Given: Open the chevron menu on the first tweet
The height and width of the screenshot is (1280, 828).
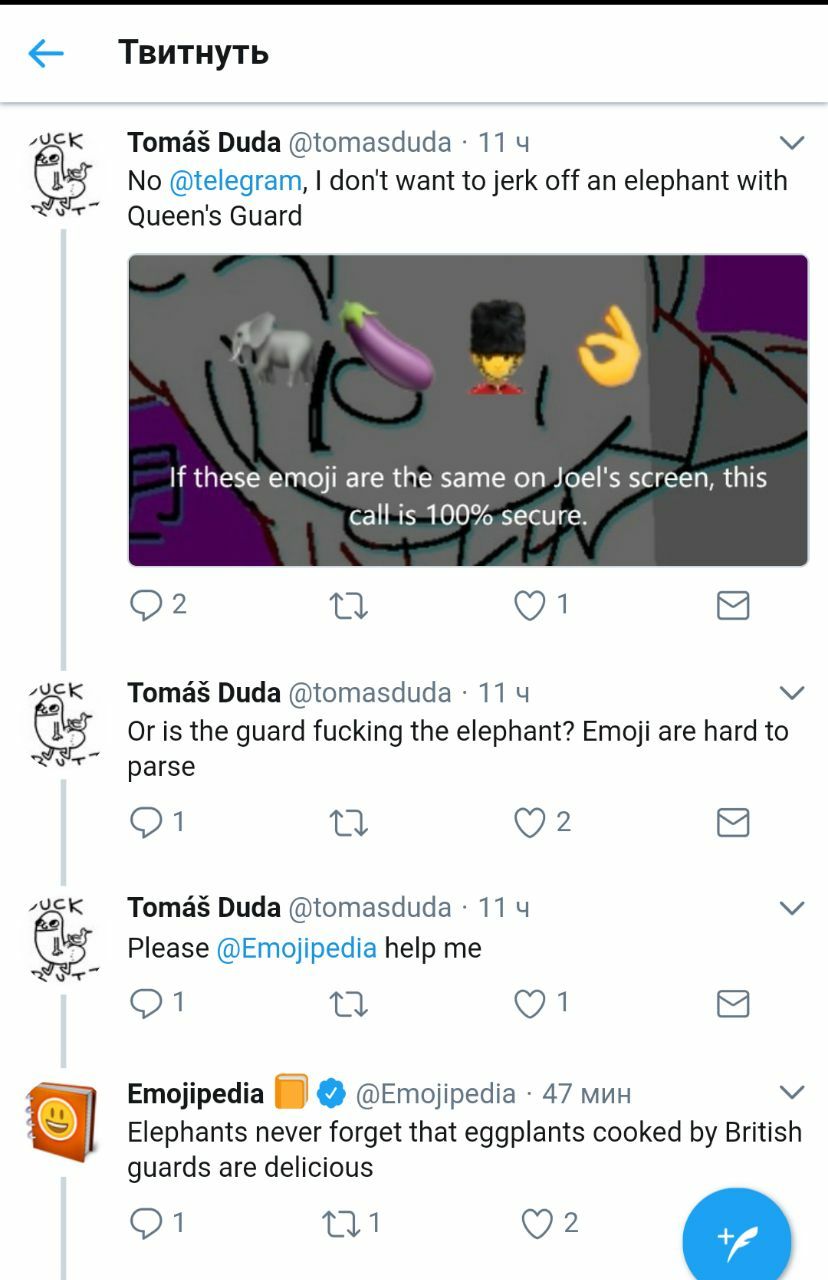Looking at the screenshot, I should (x=792, y=143).
